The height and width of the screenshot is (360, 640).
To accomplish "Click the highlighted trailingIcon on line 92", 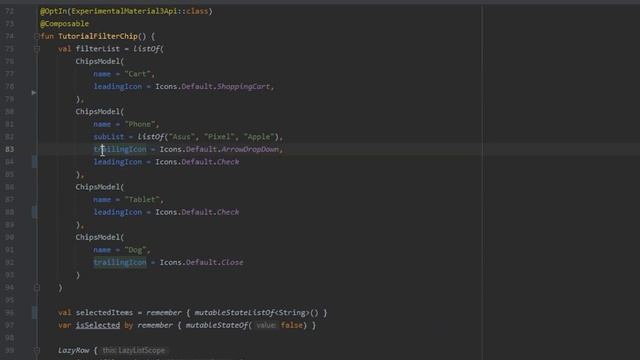I will click(x=120, y=262).
